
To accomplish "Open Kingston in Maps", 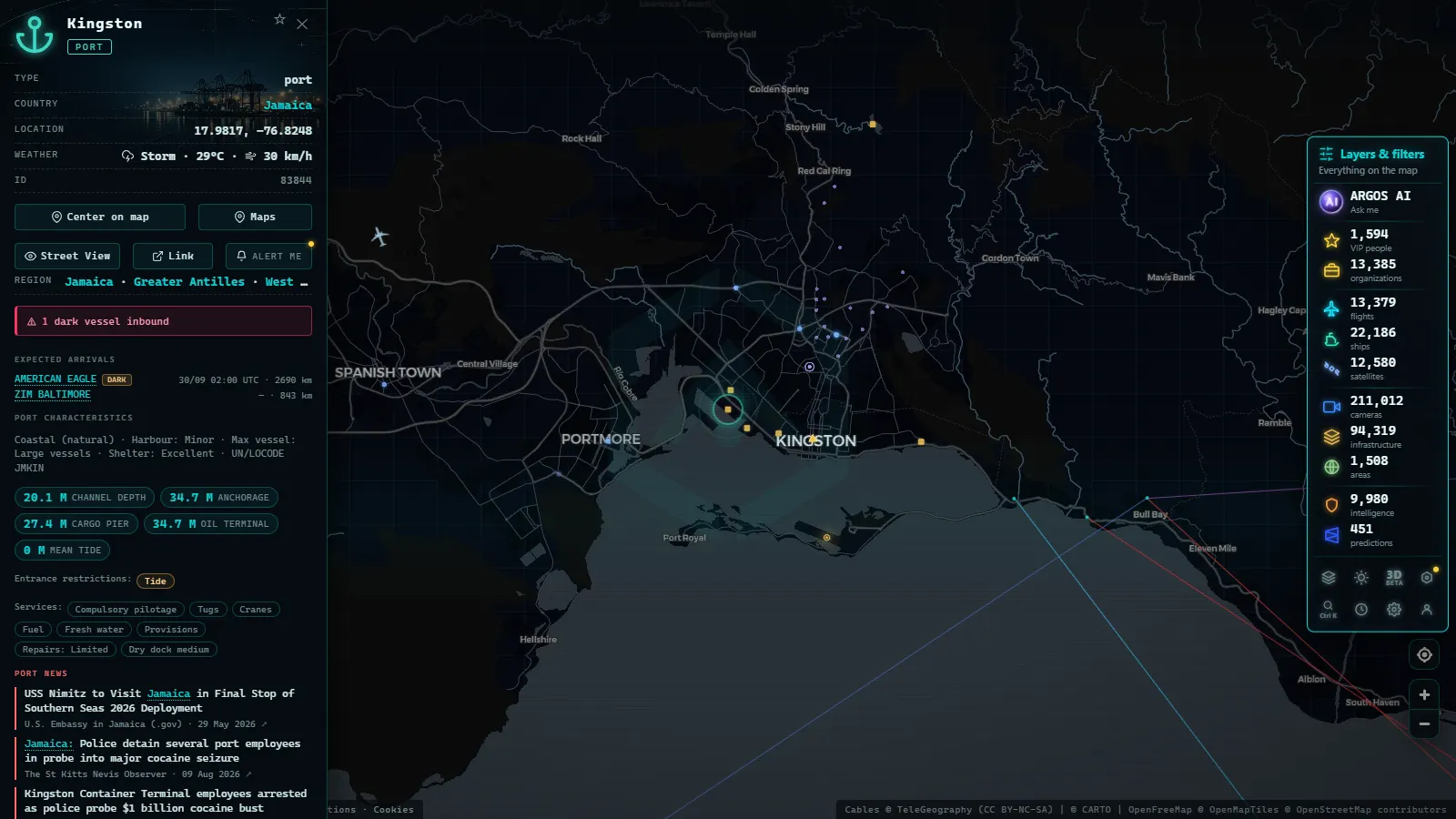I will pos(255,217).
